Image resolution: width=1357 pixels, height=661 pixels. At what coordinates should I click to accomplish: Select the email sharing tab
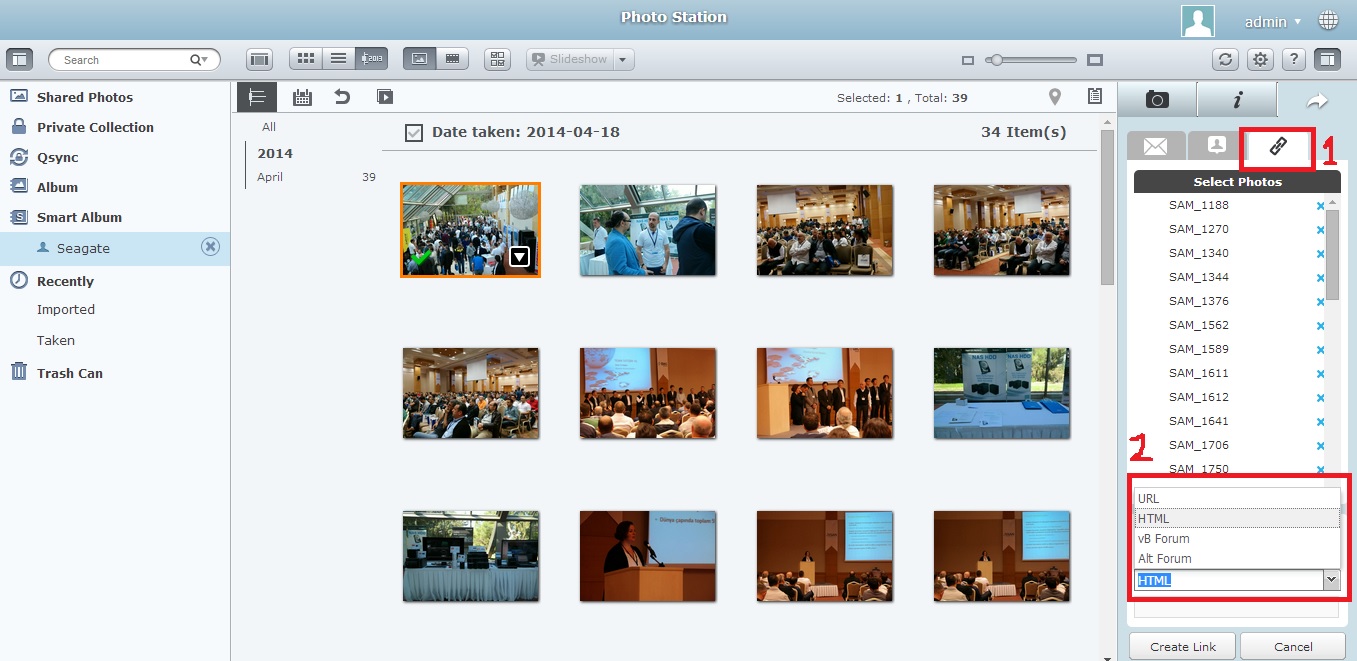point(1156,146)
